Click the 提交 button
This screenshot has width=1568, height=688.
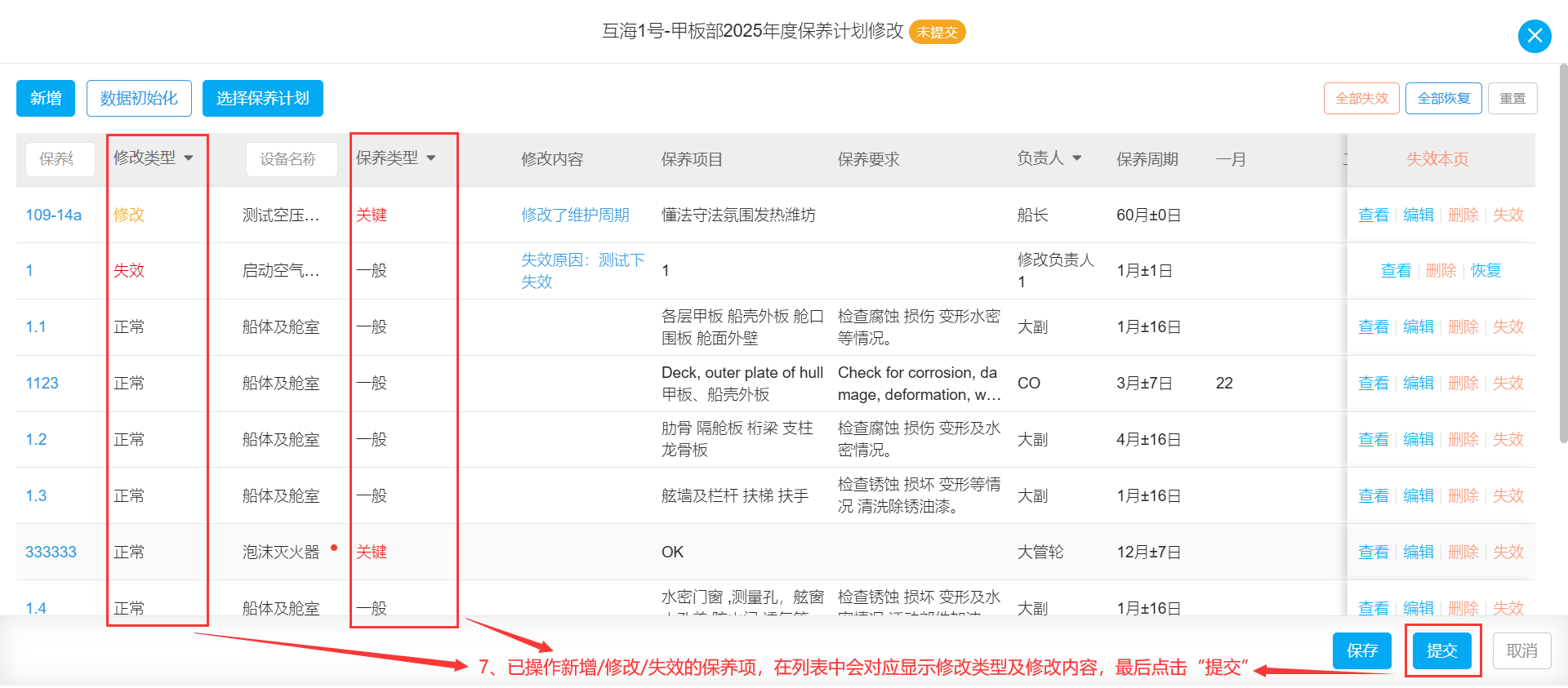click(1442, 650)
